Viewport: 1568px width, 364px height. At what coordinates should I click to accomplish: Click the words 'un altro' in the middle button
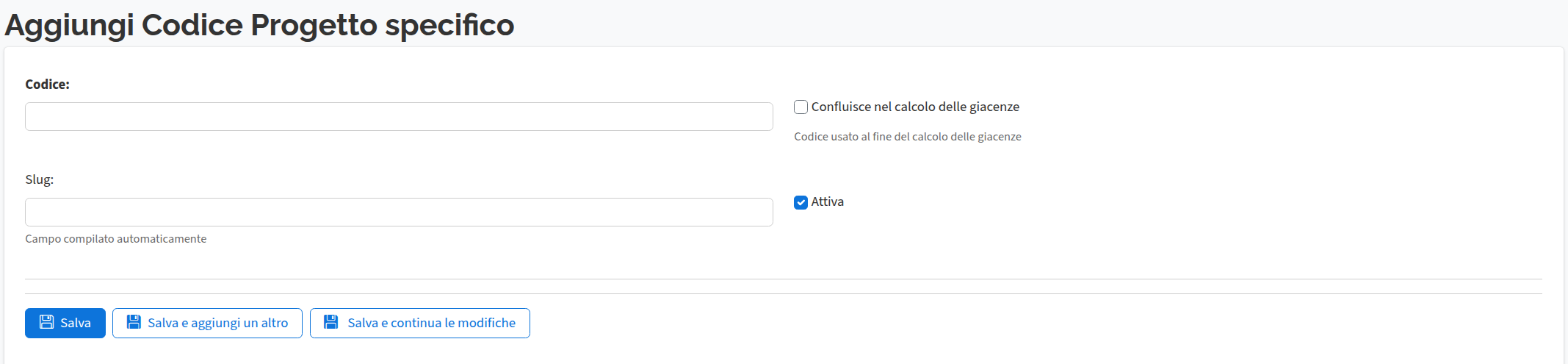coord(265,324)
